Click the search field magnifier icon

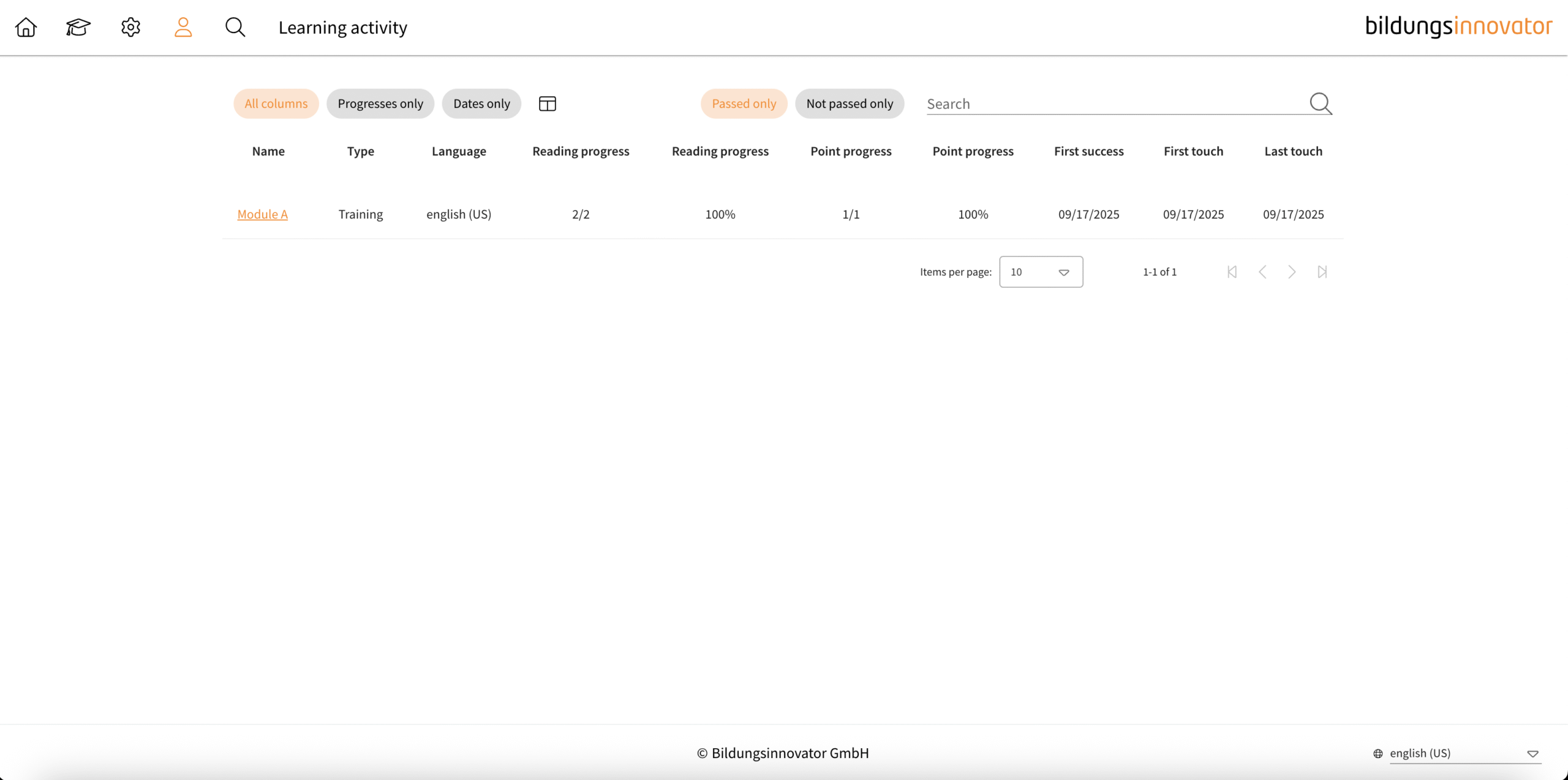pyautogui.click(x=1320, y=103)
